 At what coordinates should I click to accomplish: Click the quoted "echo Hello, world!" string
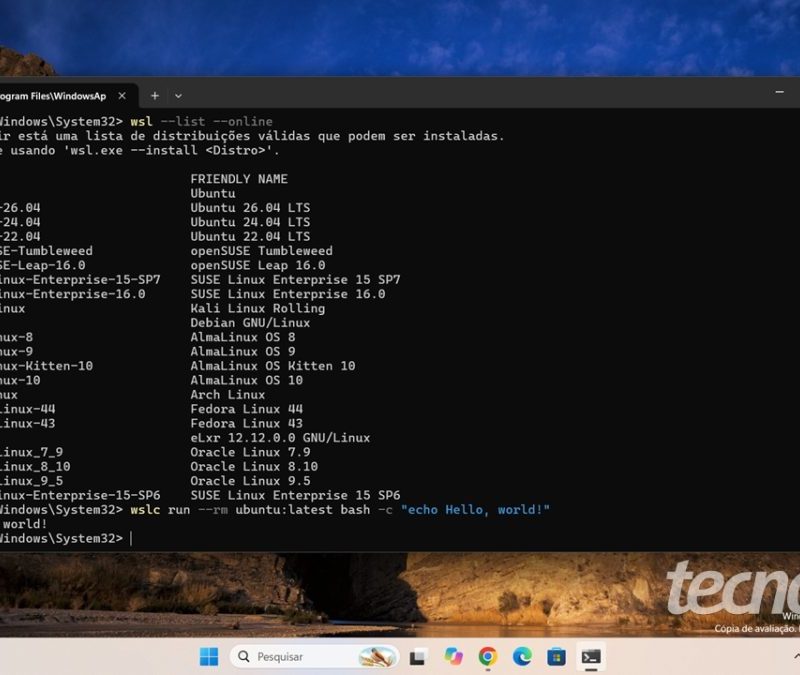[x=475, y=510]
